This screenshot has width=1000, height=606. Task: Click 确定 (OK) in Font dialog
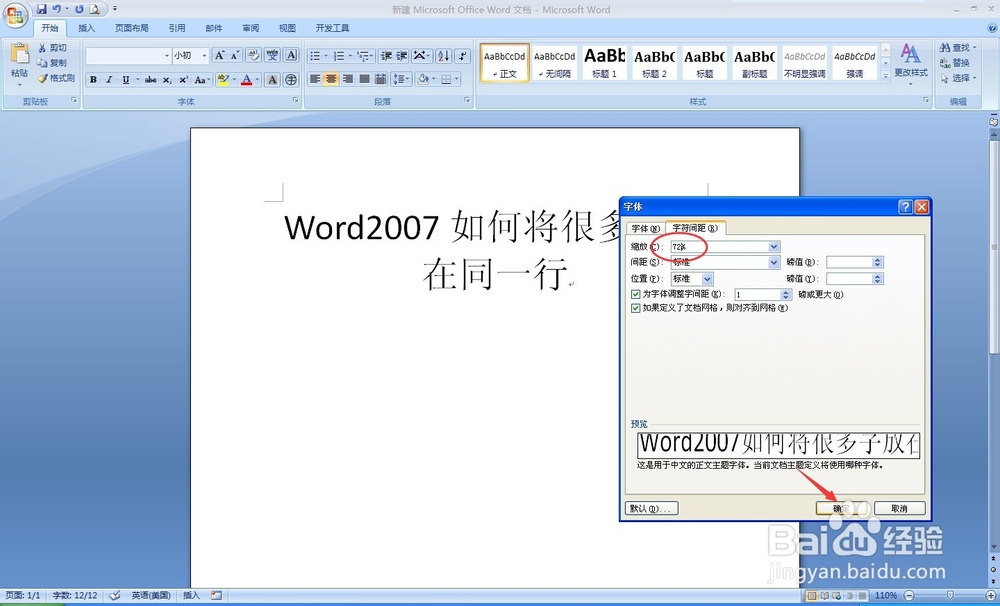[841, 508]
